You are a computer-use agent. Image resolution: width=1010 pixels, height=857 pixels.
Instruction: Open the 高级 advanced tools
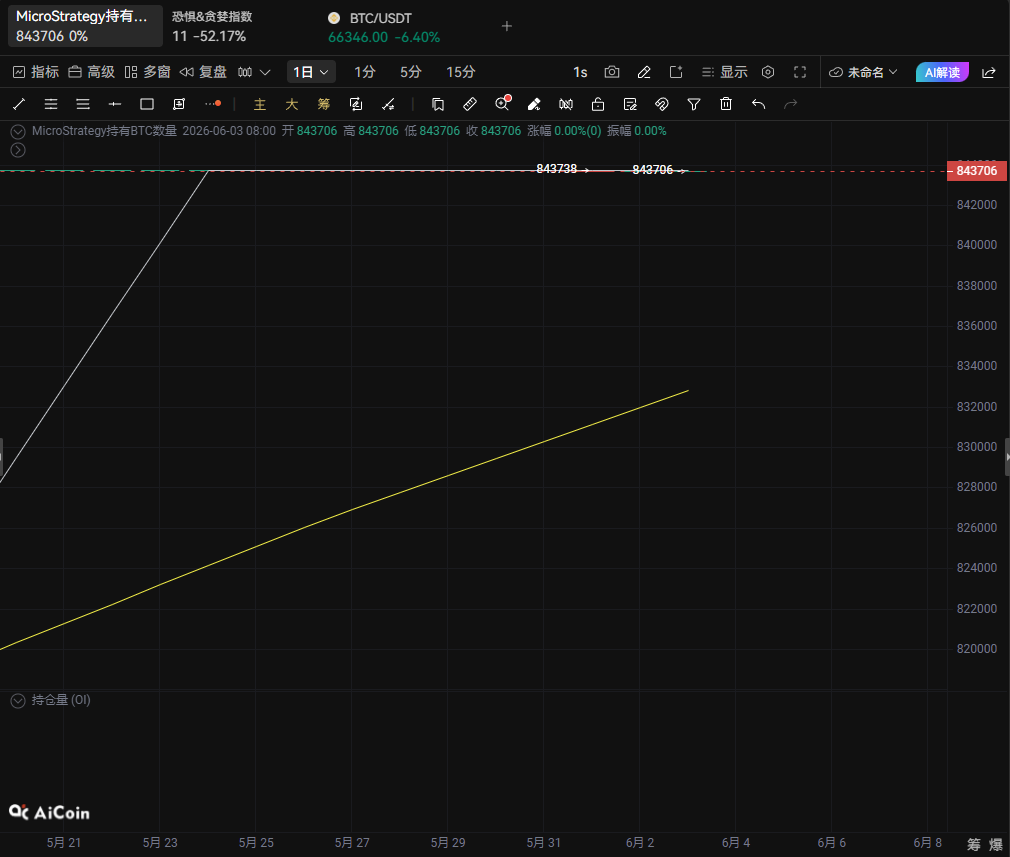(x=91, y=72)
